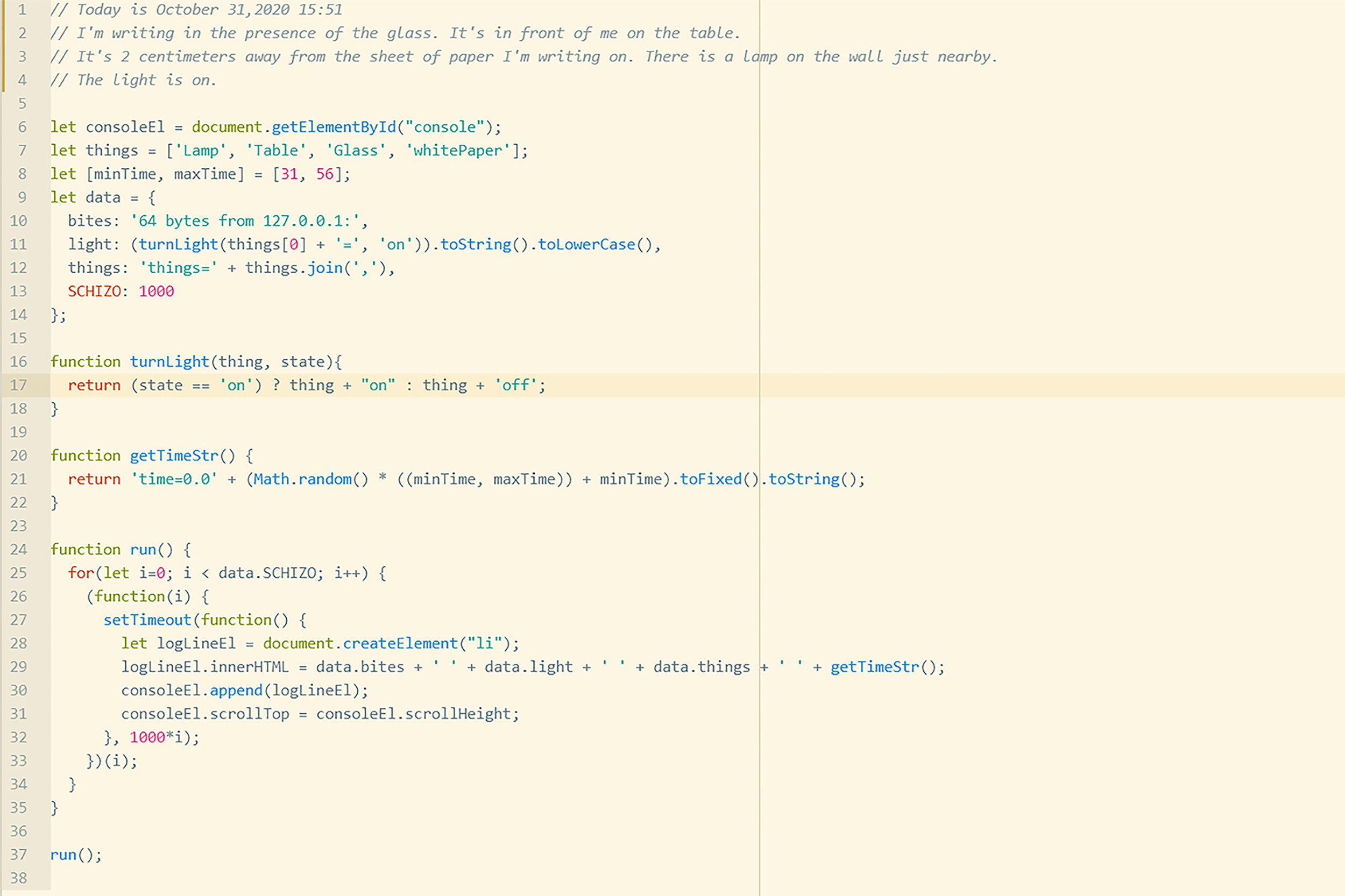Click line number 38 in the gutter
Screen dimensions: 1345x896
click(18, 878)
